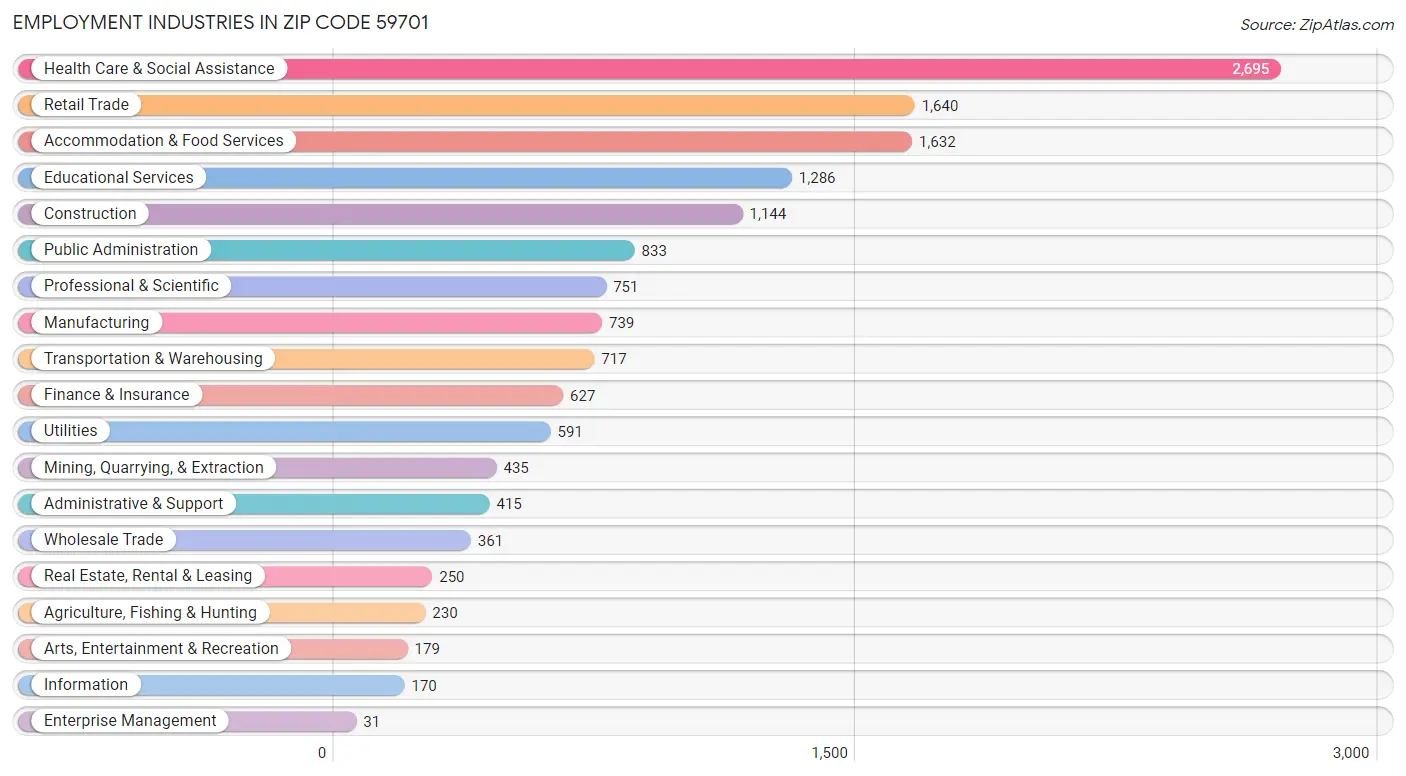The width and height of the screenshot is (1406, 776).
Task: Click the Transportation & Warehousing label
Action: pos(153,358)
